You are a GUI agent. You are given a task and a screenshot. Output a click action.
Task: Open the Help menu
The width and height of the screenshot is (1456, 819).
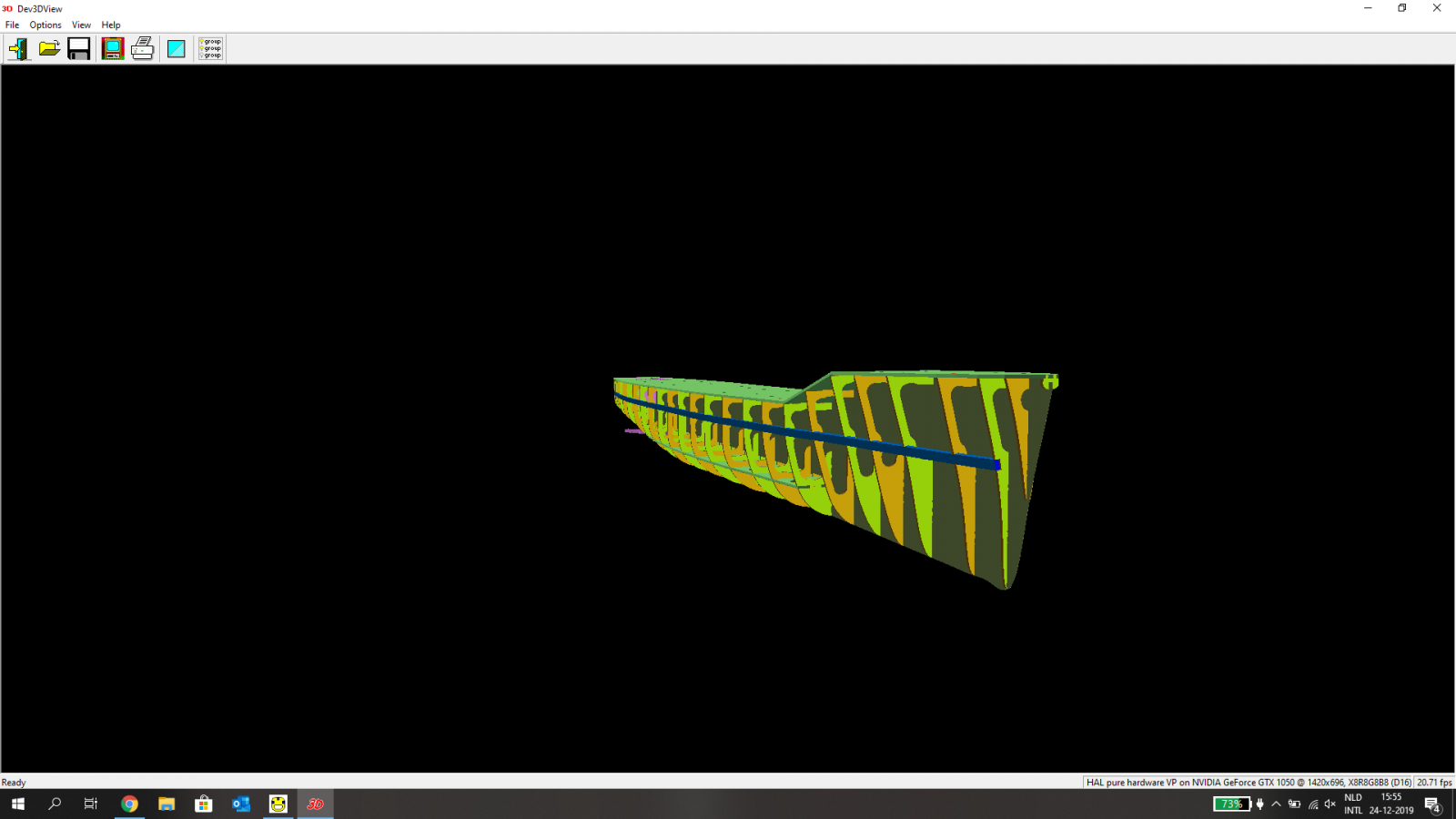click(111, 25)
